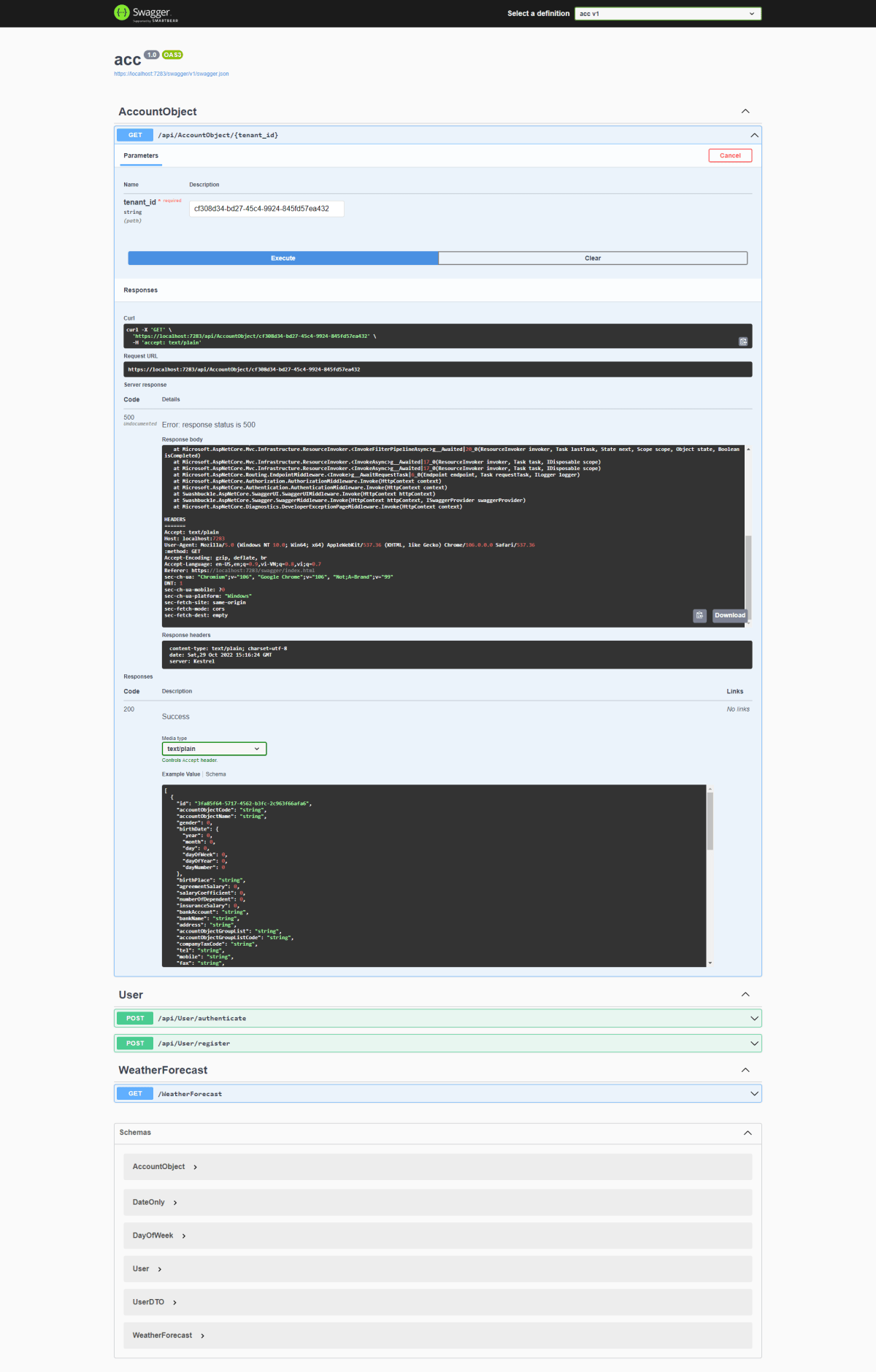Screen dimensions: 876x1372
Task: Download the response body
Action: [730, 615]
